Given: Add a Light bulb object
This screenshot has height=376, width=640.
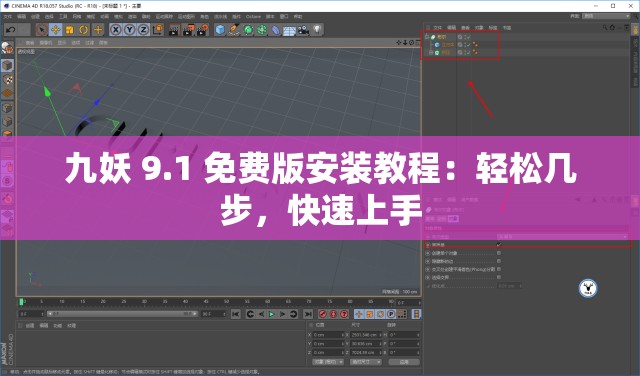Looking at the screenshot, I should (x=317, y=29).
